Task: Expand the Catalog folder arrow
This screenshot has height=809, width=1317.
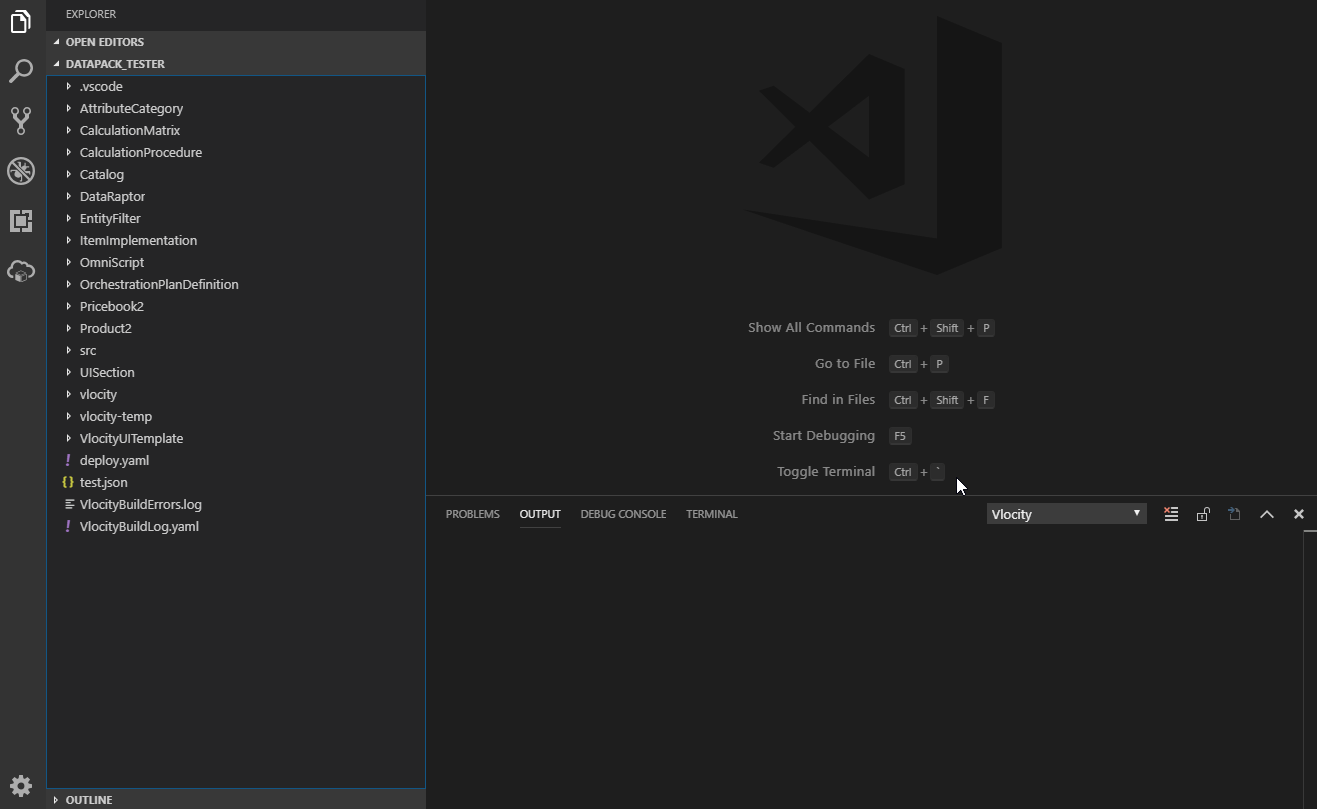Action: [x=69, y=174]
